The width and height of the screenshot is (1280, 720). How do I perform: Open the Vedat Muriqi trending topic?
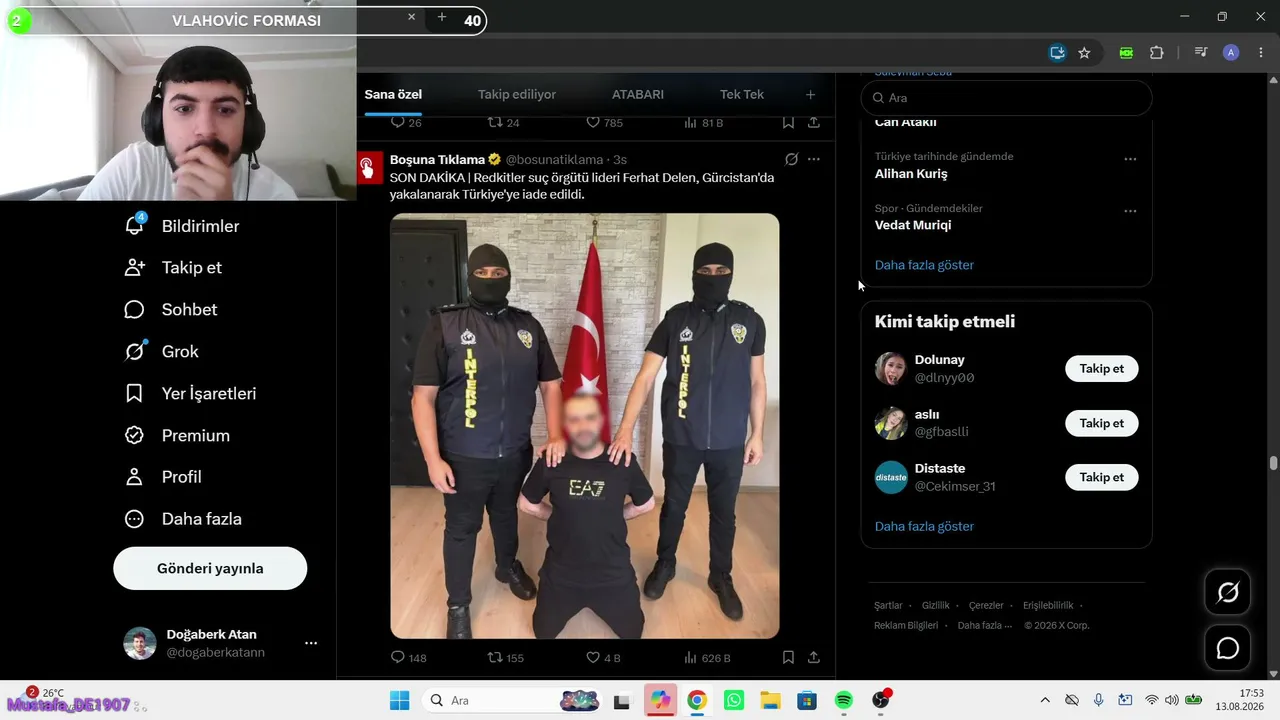[913, 226]
